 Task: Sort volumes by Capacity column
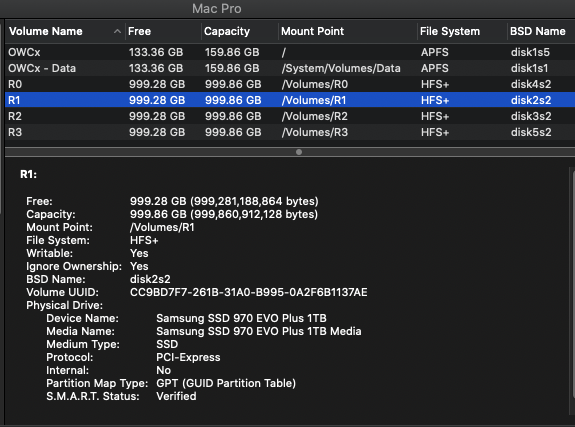click(x=240, y=32)
